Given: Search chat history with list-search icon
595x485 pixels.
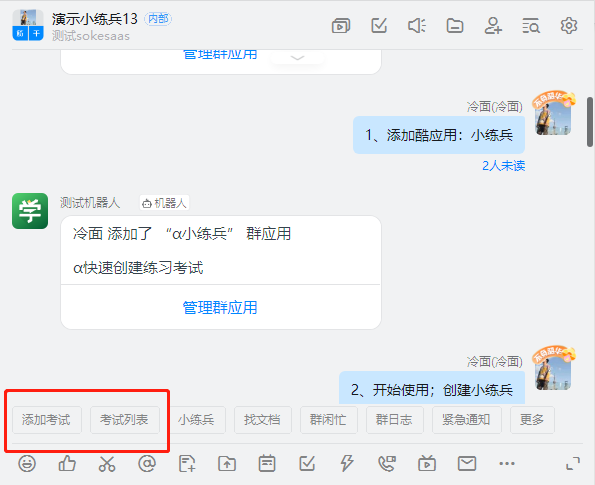Looking at the screenshot, I should [x=531, y=26].
